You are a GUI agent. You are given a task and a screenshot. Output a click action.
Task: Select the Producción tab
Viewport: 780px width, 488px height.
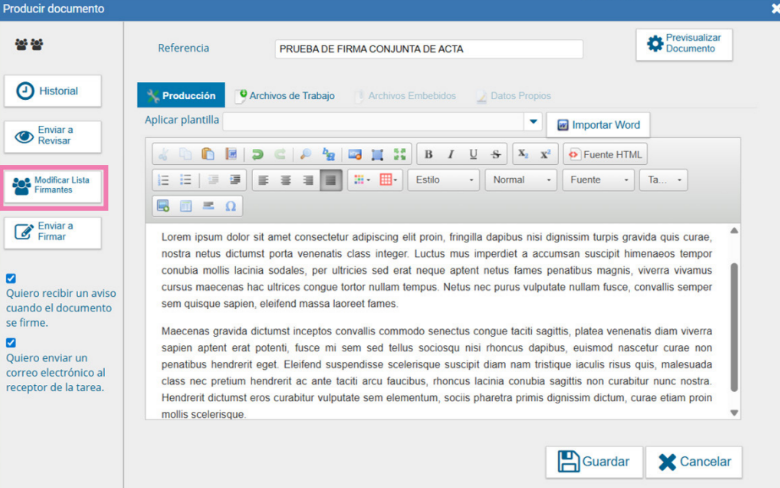click(181, 96)
